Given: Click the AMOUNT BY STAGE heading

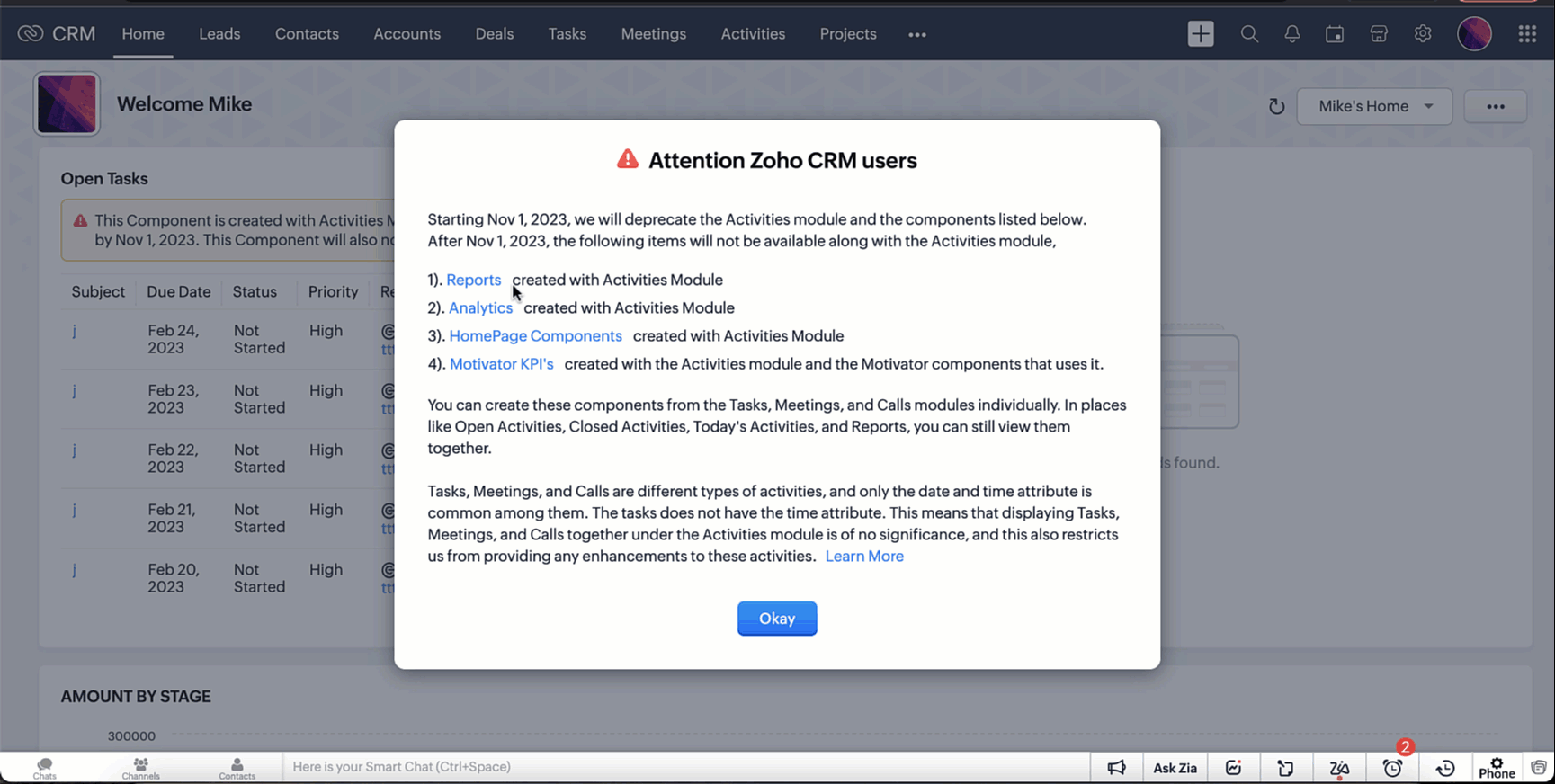Looking at the screenshot, I should tap(136, 697).
